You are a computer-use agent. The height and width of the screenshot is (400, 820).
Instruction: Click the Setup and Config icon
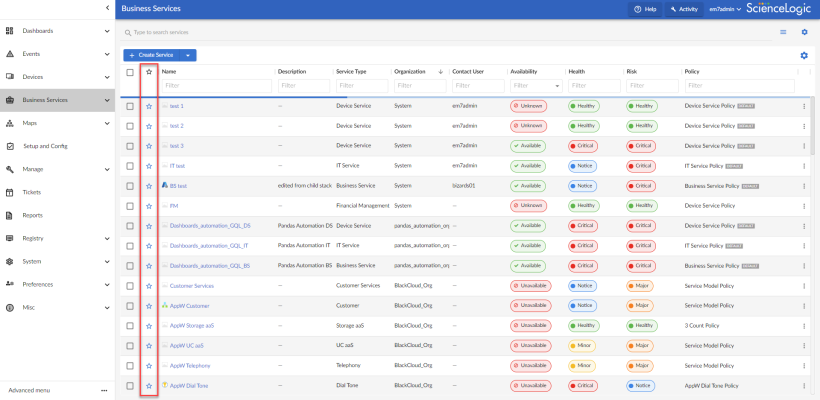coord(10,146)
